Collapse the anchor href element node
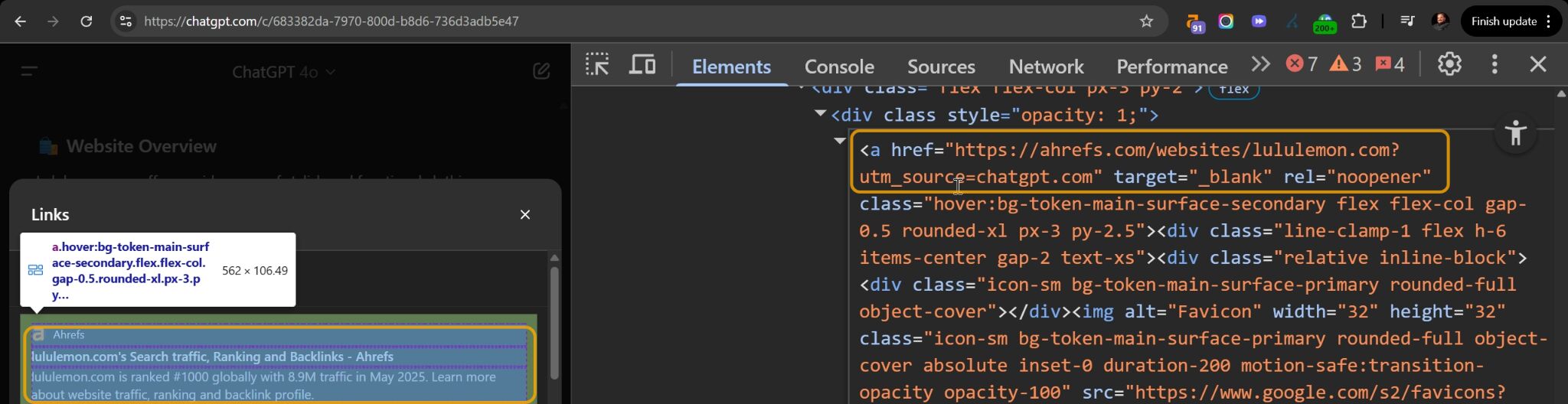Screen dimensions: 1568x404 pos(840,141)
